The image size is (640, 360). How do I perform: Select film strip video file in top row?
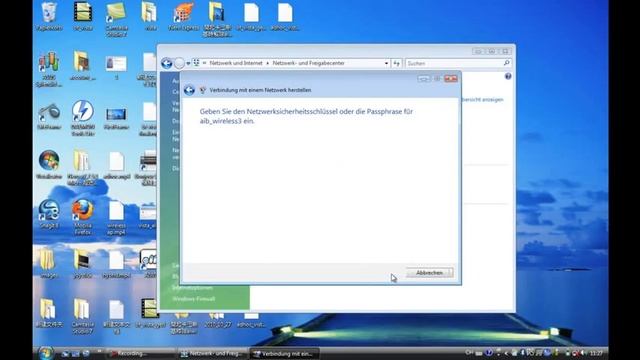[83, 16]
